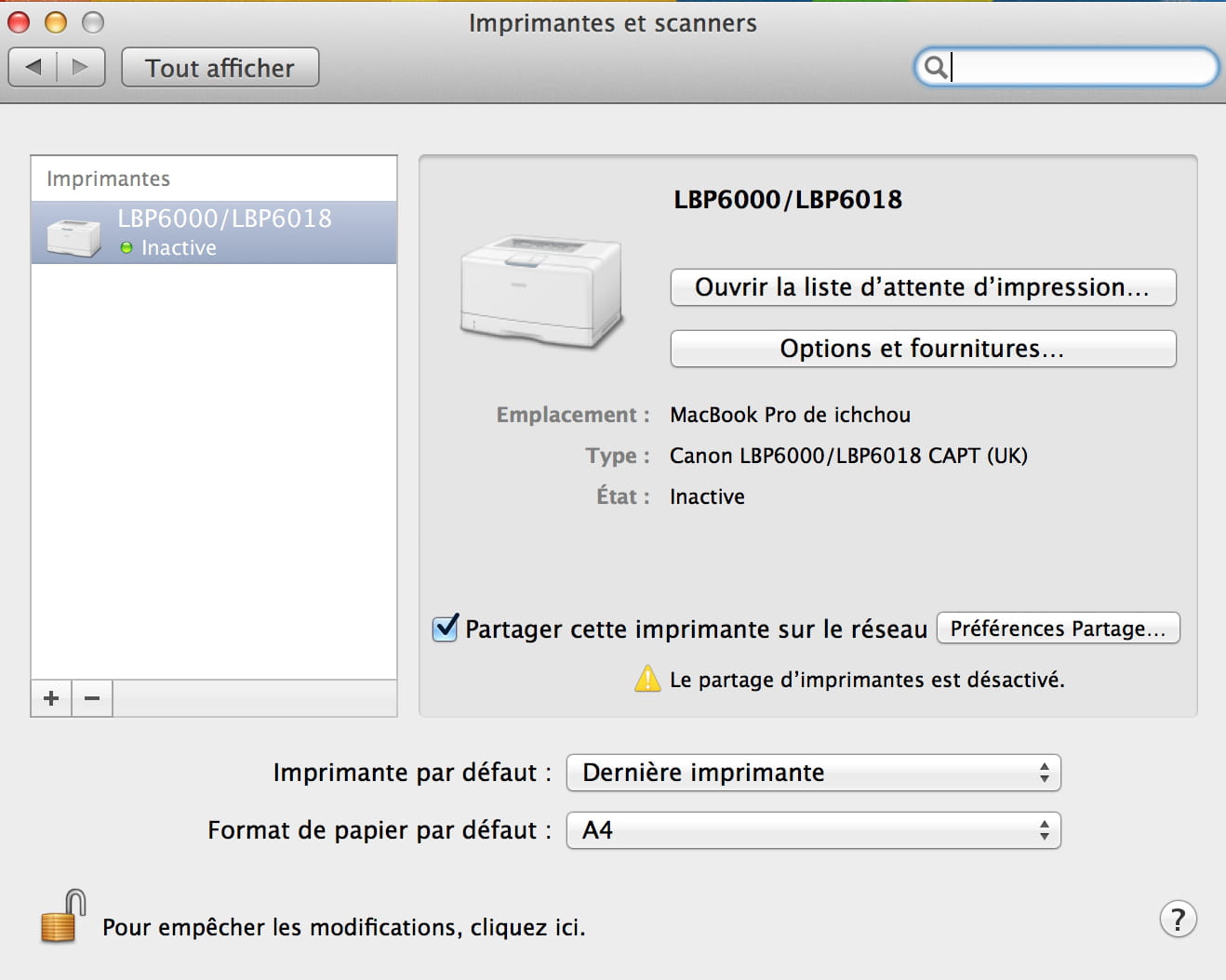This screenshot has width=1226, height=980.
Task: Uncheck Partager cette imprimante sur le réseau
Action: point(446,628)
